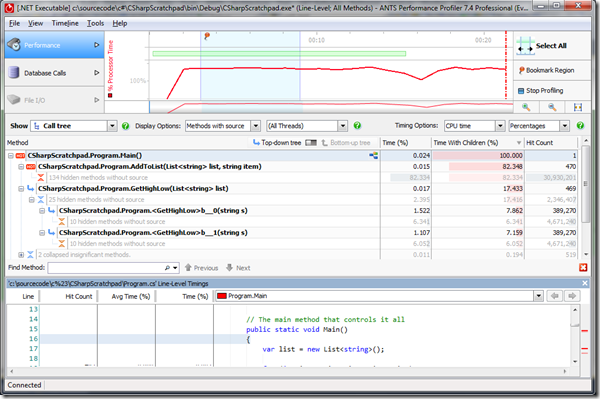Open the Help menu
Image resolution: width=600 pixels, height=399 pixels.
[119, 23]
